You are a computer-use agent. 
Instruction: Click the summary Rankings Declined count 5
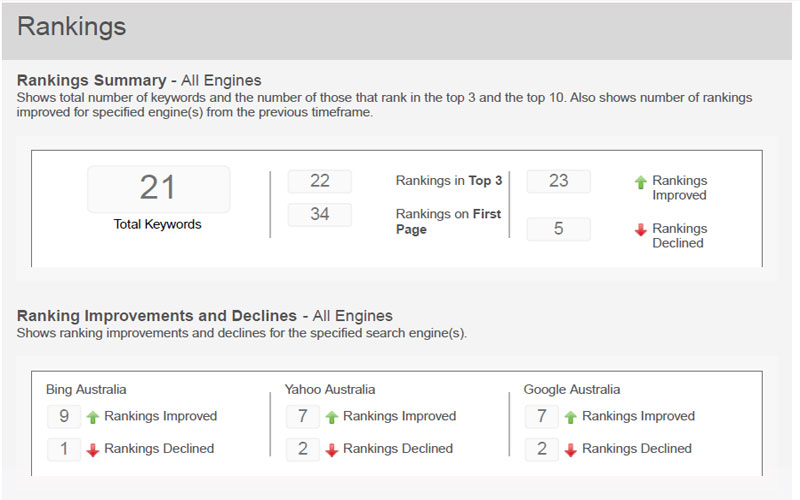tap(558, 229)
